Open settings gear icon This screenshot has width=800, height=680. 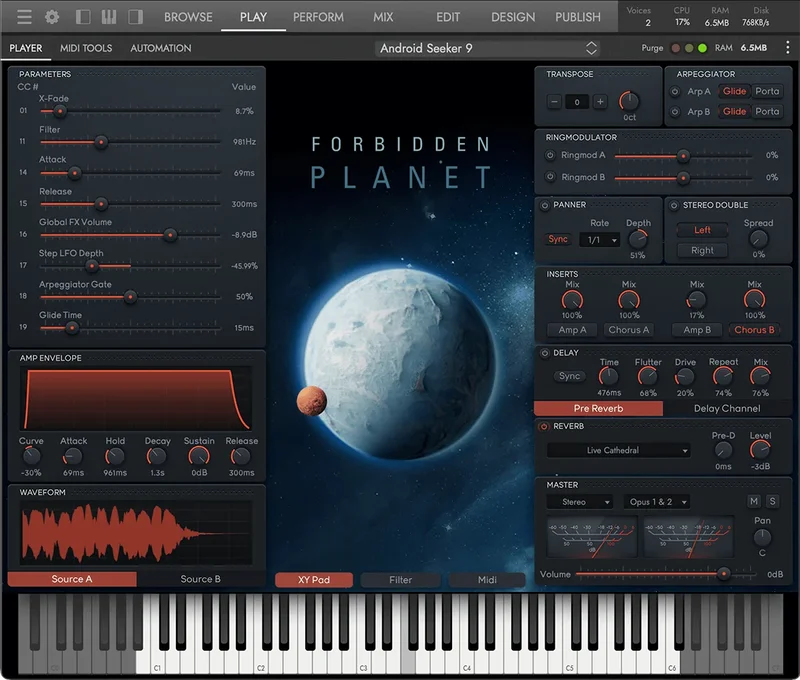(x=52, y=17)
